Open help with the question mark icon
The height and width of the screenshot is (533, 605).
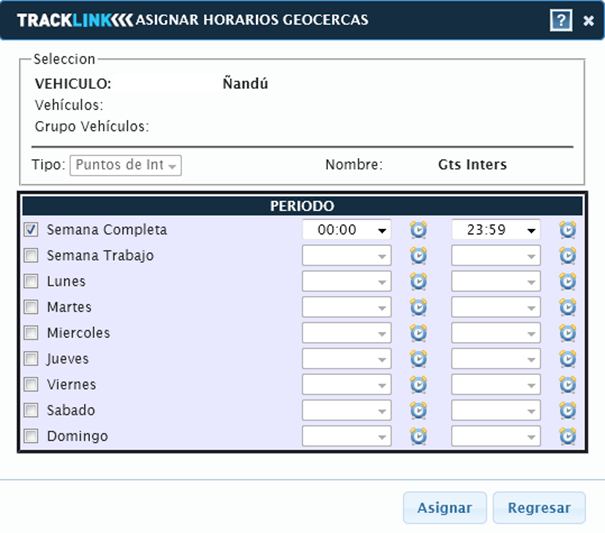tap(562, 19)
